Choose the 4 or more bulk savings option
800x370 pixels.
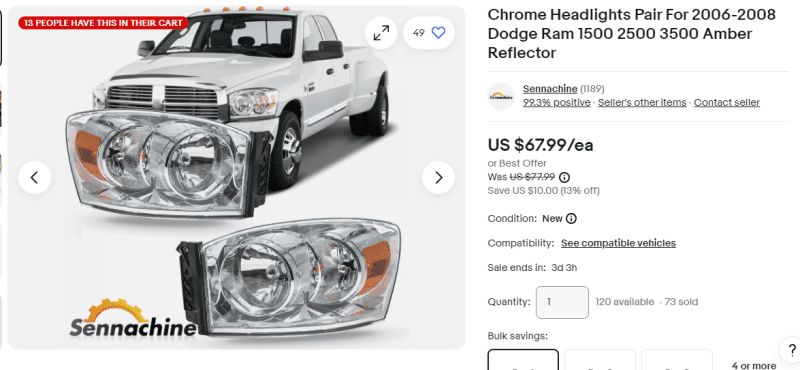(x=754, y=365)
